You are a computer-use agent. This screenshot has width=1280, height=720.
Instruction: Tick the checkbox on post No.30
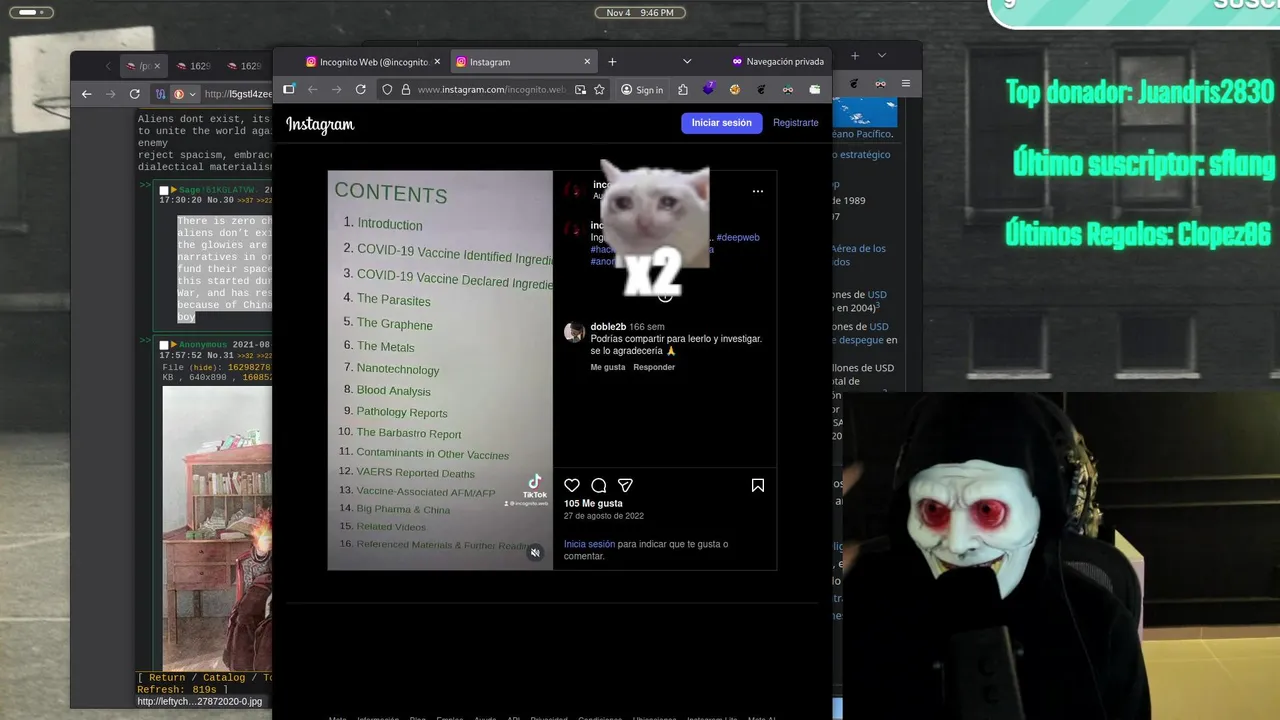coord(165,190)
